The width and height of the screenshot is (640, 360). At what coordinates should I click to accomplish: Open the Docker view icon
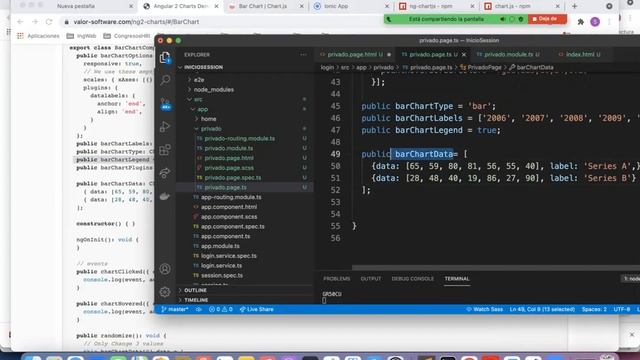pos(165,196)
